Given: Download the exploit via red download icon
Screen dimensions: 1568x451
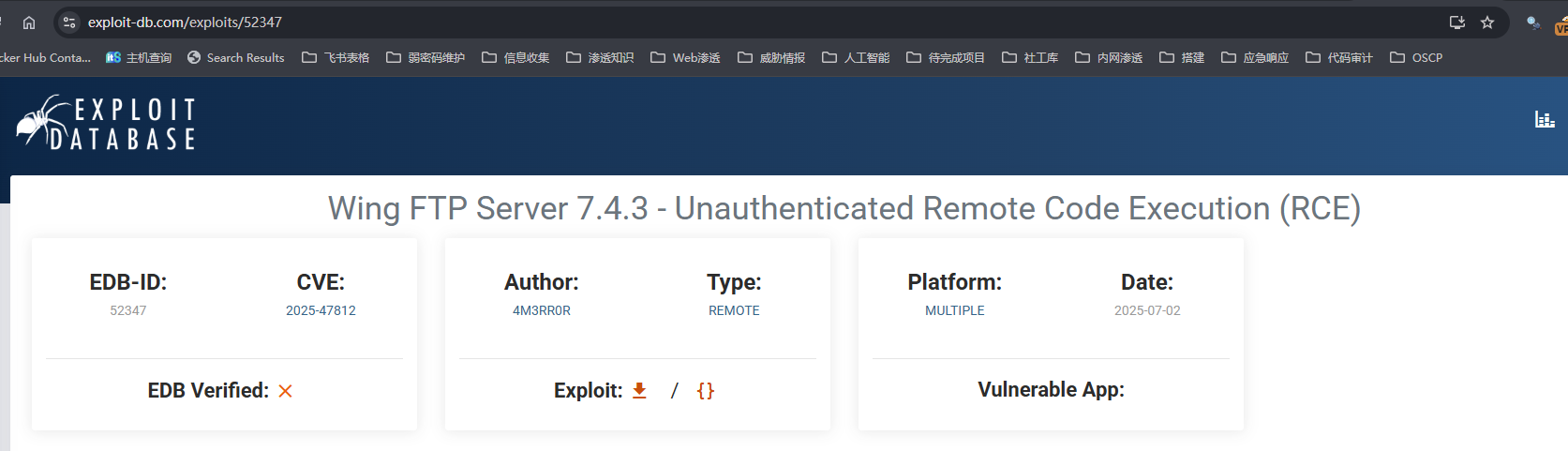Looking at the screenshot, I should pos(639,390).
